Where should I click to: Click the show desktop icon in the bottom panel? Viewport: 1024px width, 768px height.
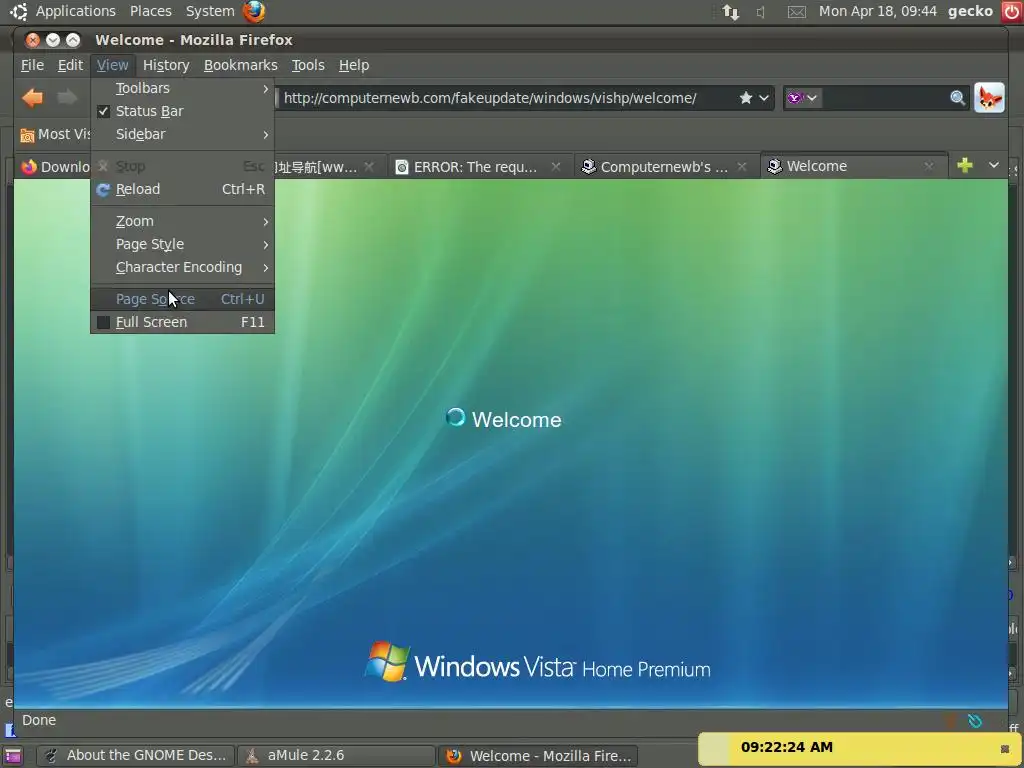point(12,756)
